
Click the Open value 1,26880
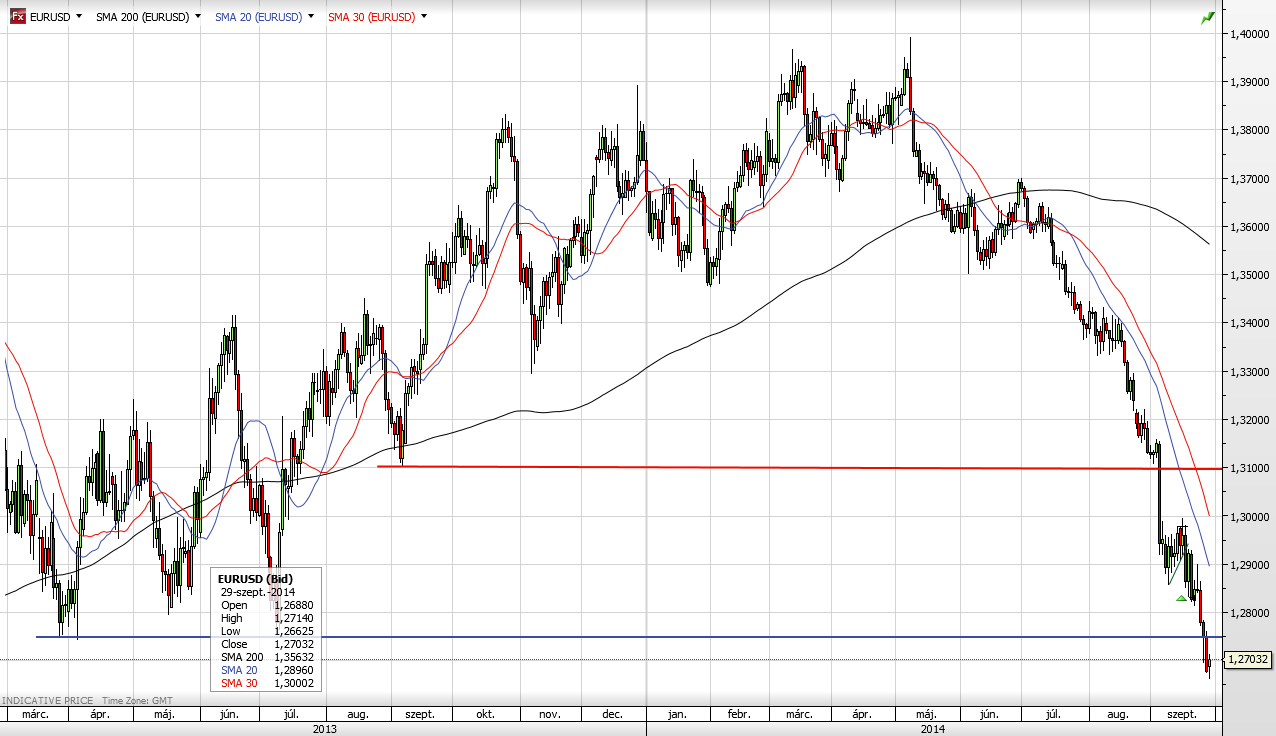click(x=294, y=605)
